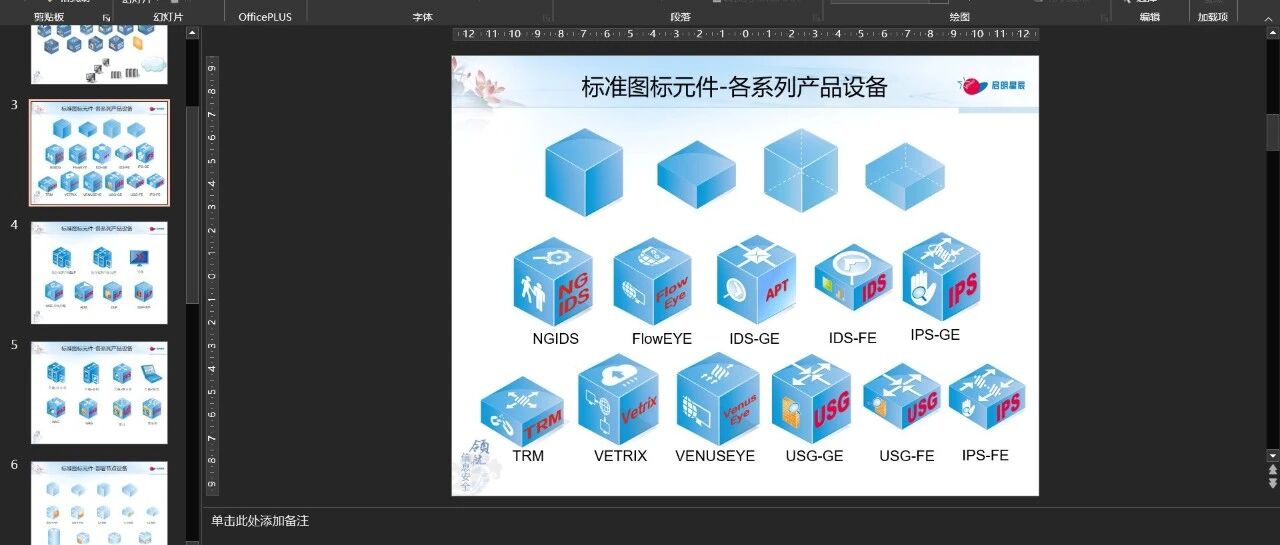Viewport: 1280px width, 545px height.
Task: Click the 'IPS-GE' label on the slide
Action: (x=935, y=334)
